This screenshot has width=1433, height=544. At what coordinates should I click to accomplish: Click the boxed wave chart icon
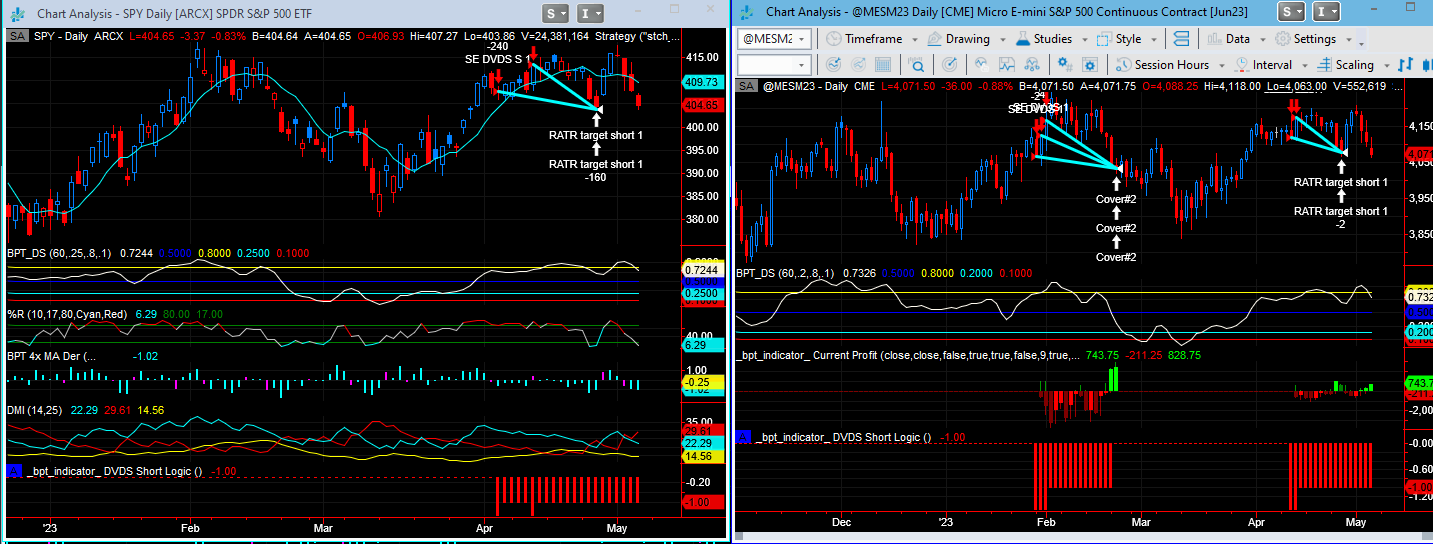click(1007, 65)
